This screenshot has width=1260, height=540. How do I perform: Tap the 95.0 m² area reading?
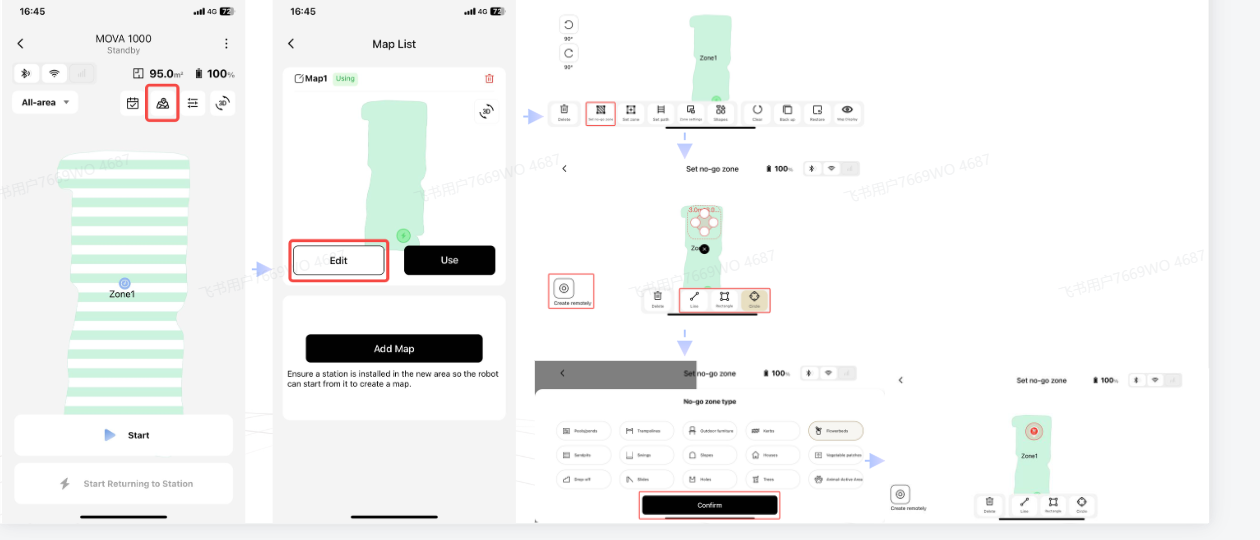click(159, 74)
